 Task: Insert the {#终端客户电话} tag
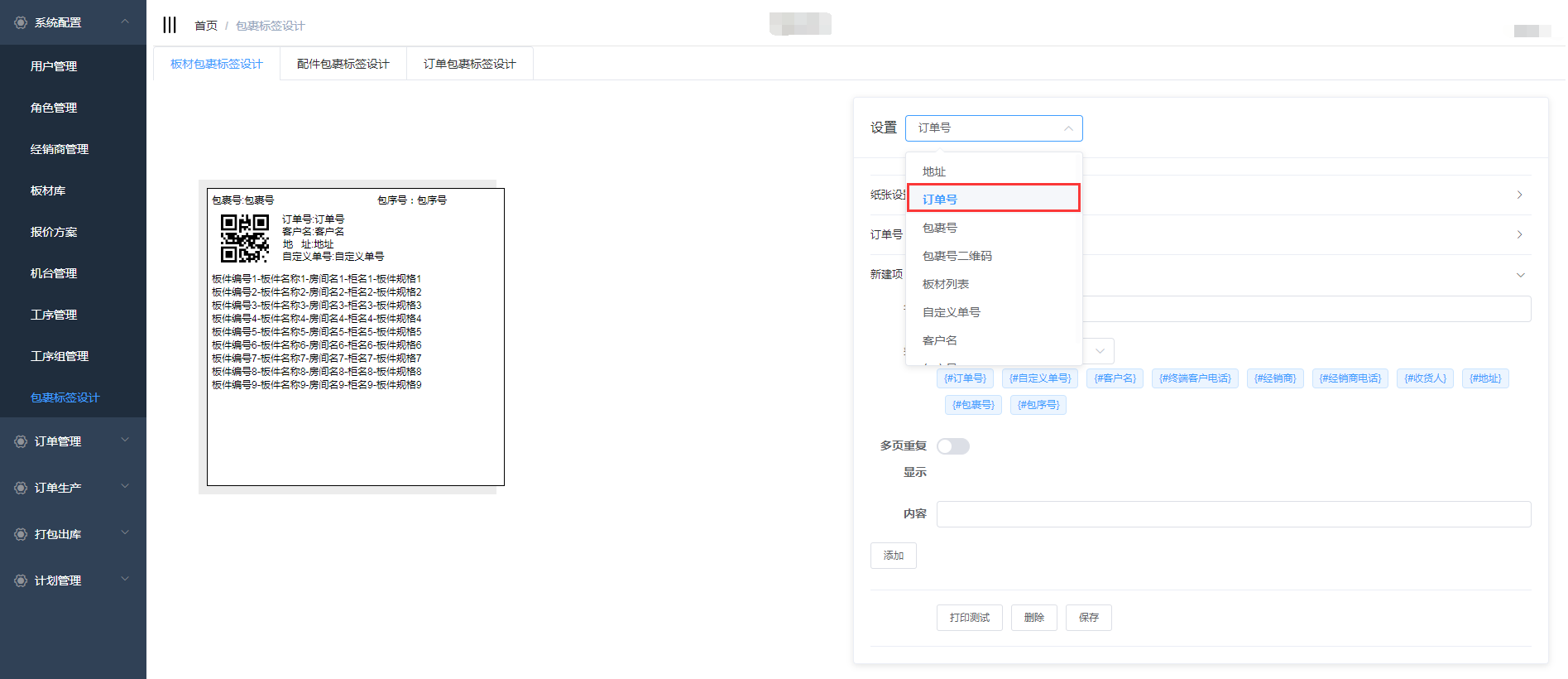point(1194,378)
